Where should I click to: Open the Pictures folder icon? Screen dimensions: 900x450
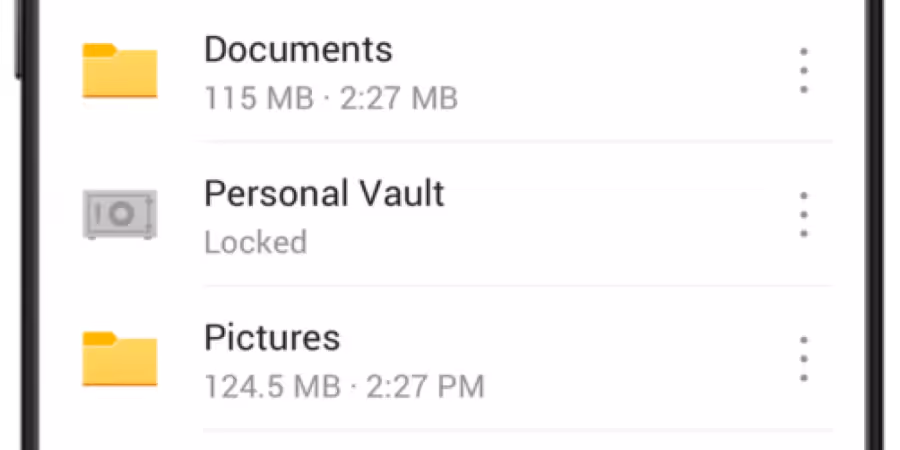click(120, 359)
